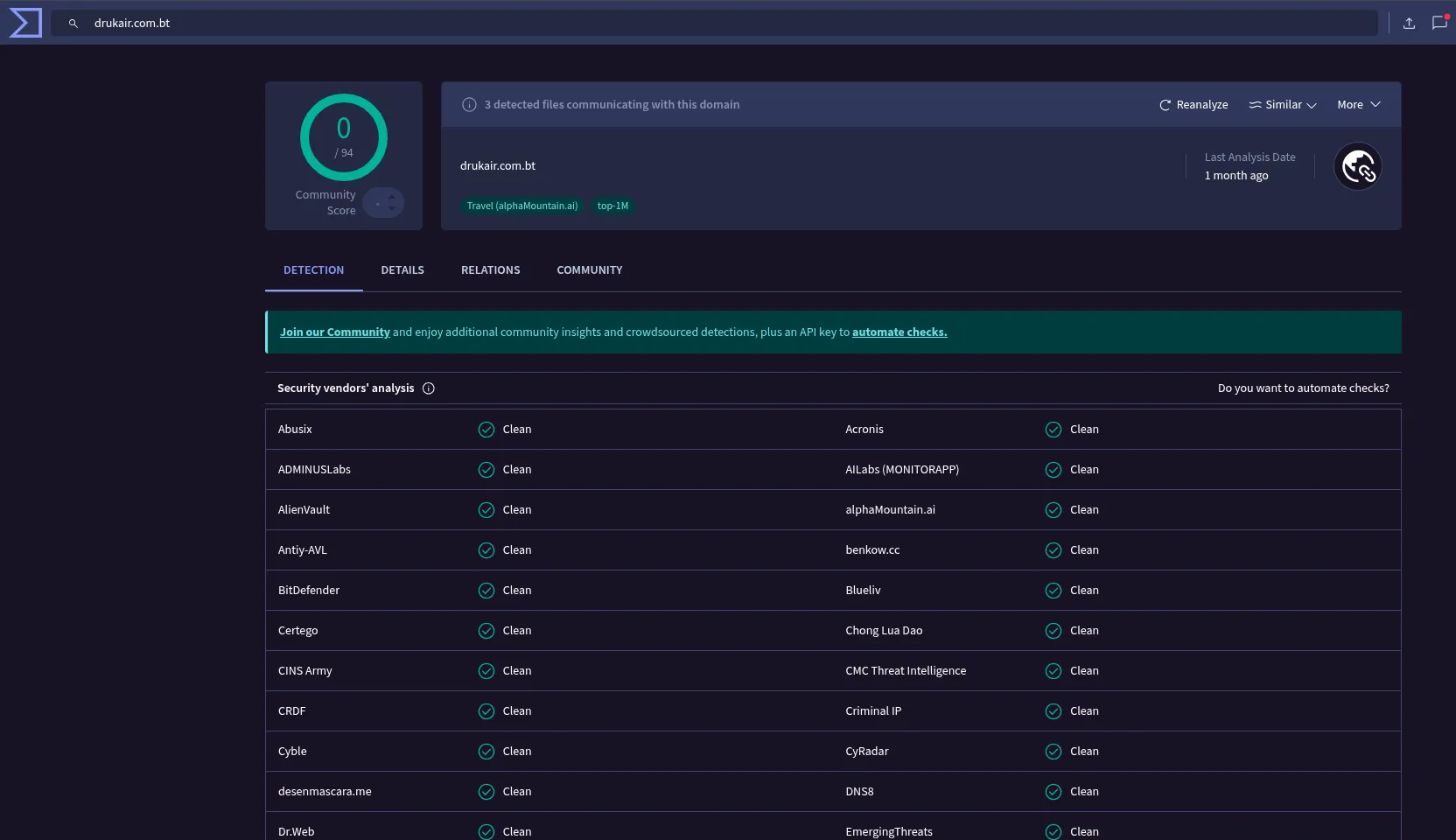Viewport: 1456px width, 840px height.
Task: Click '3 detected files communicating with this domain'
Action: [x=612, y=105]
